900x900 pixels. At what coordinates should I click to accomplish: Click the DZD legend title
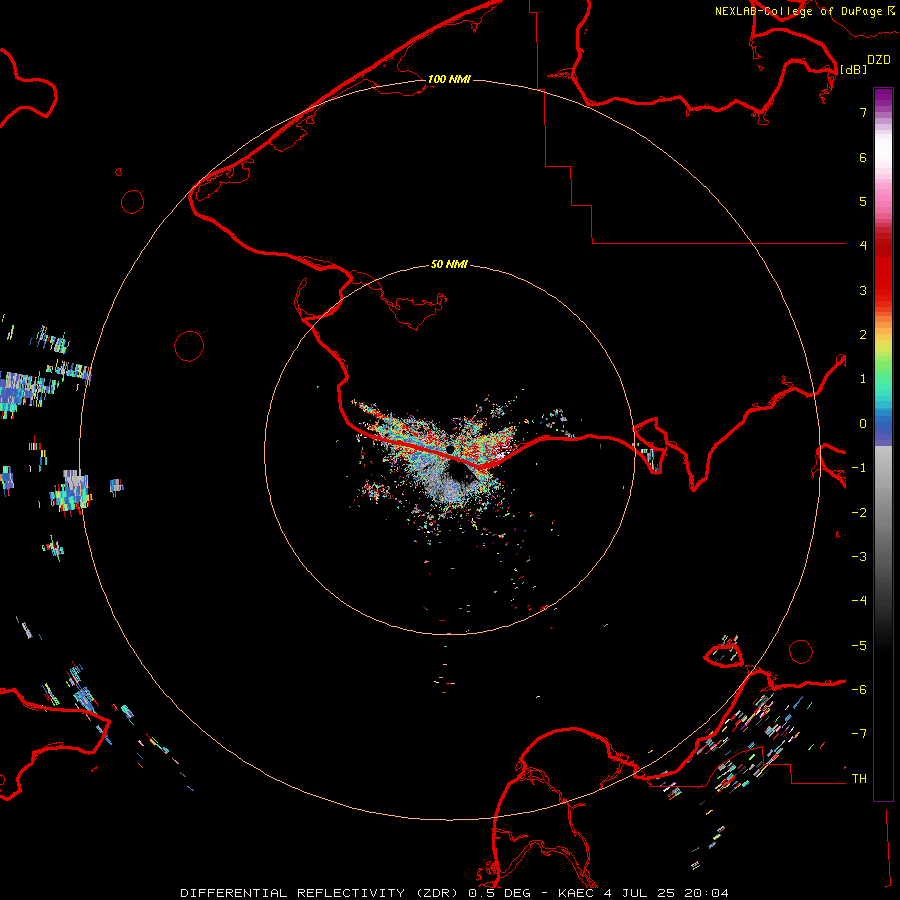(x=879, y=60)
